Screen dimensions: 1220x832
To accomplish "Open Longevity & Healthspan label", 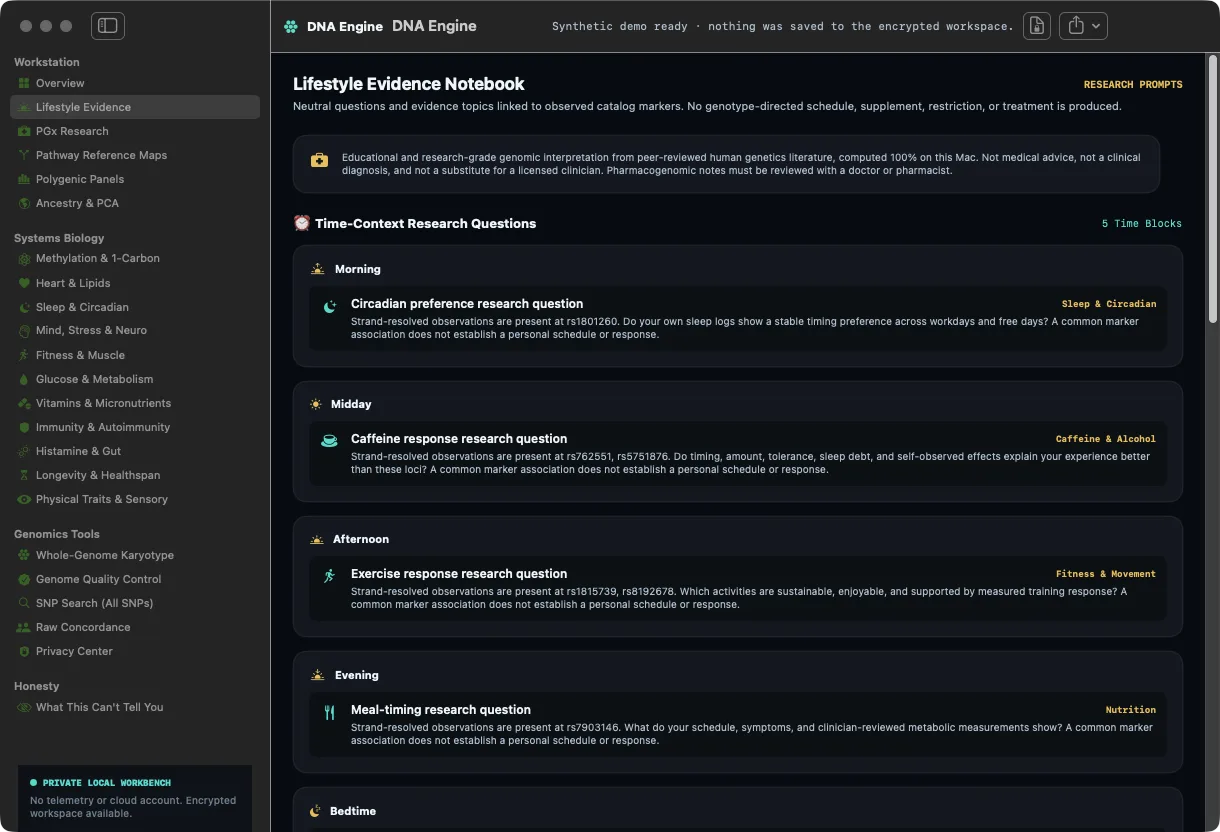I will [98, 475].
